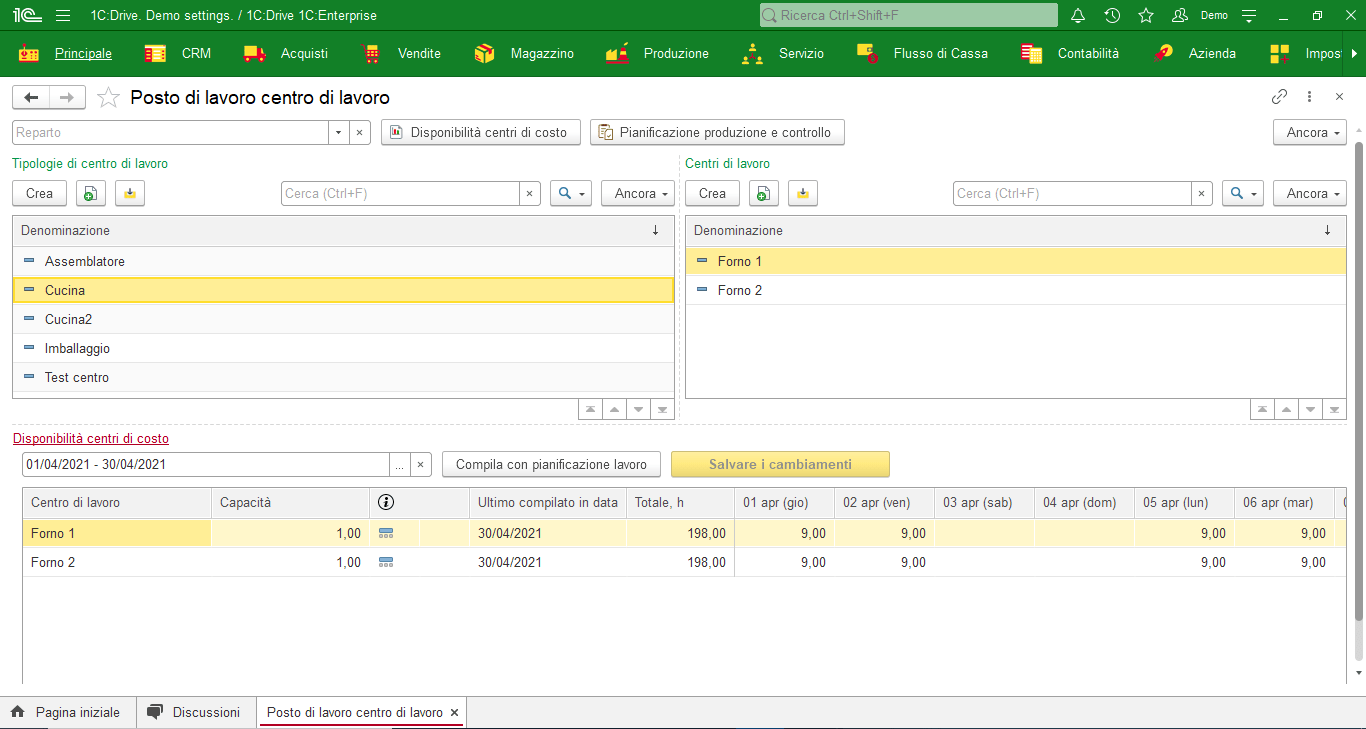1366x729 pixels.
Task: Open title bar settings dropdown icon
Action: point(1248,15)
